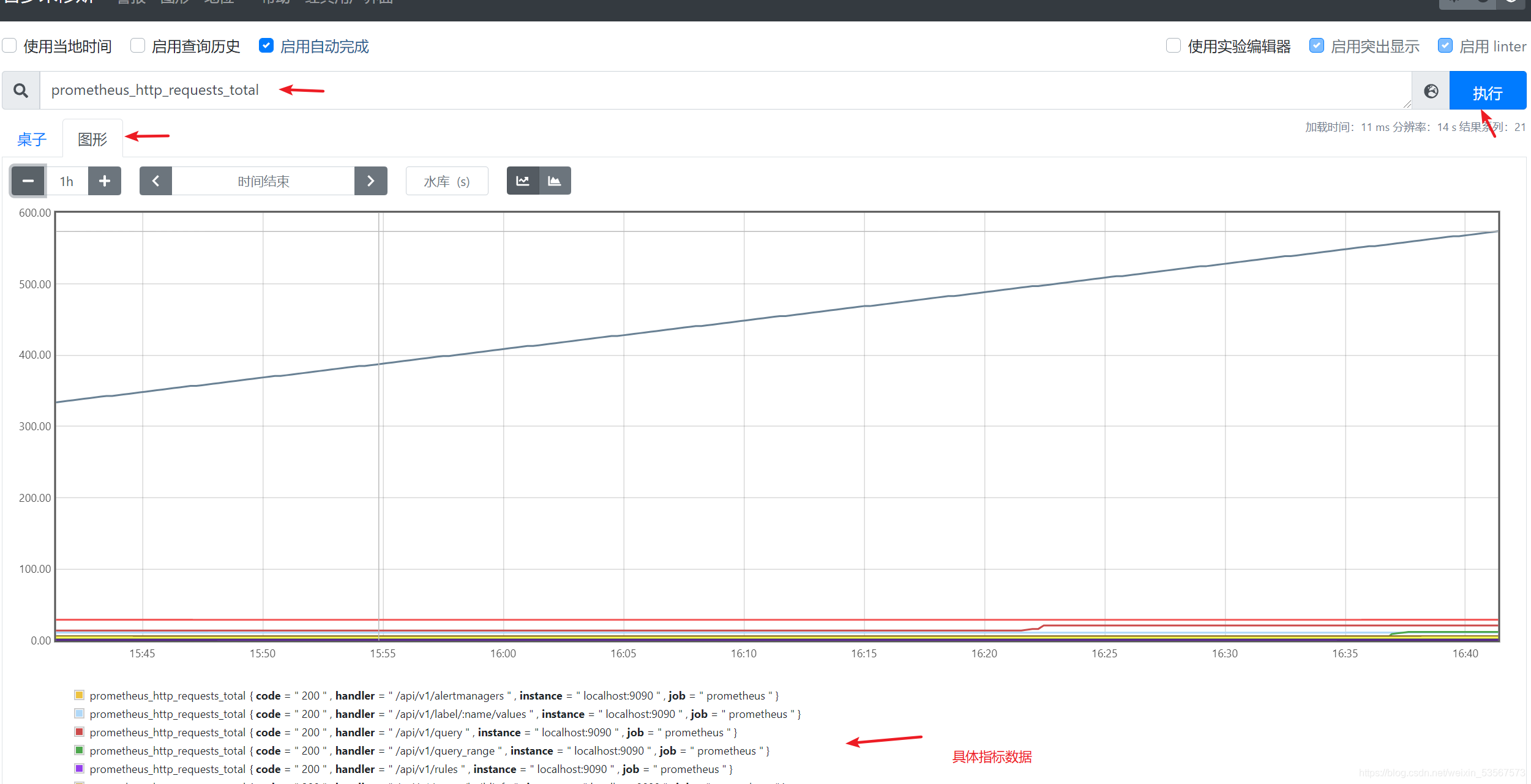The image size is (1531, 784).
Task: Click the 600.00 y-axis label
Action: 35,213
